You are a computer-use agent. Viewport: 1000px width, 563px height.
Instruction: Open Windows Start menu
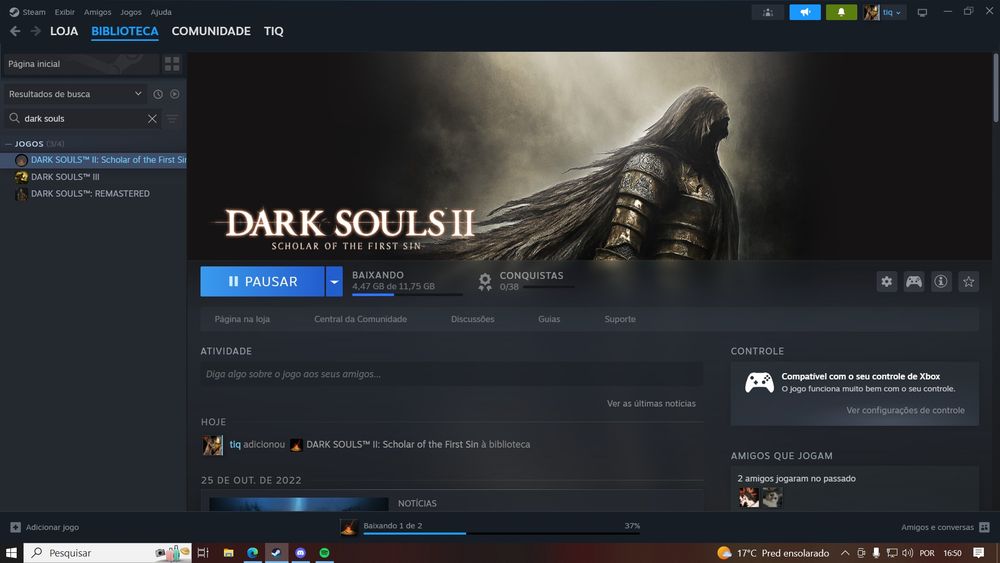tap(11, 553)
